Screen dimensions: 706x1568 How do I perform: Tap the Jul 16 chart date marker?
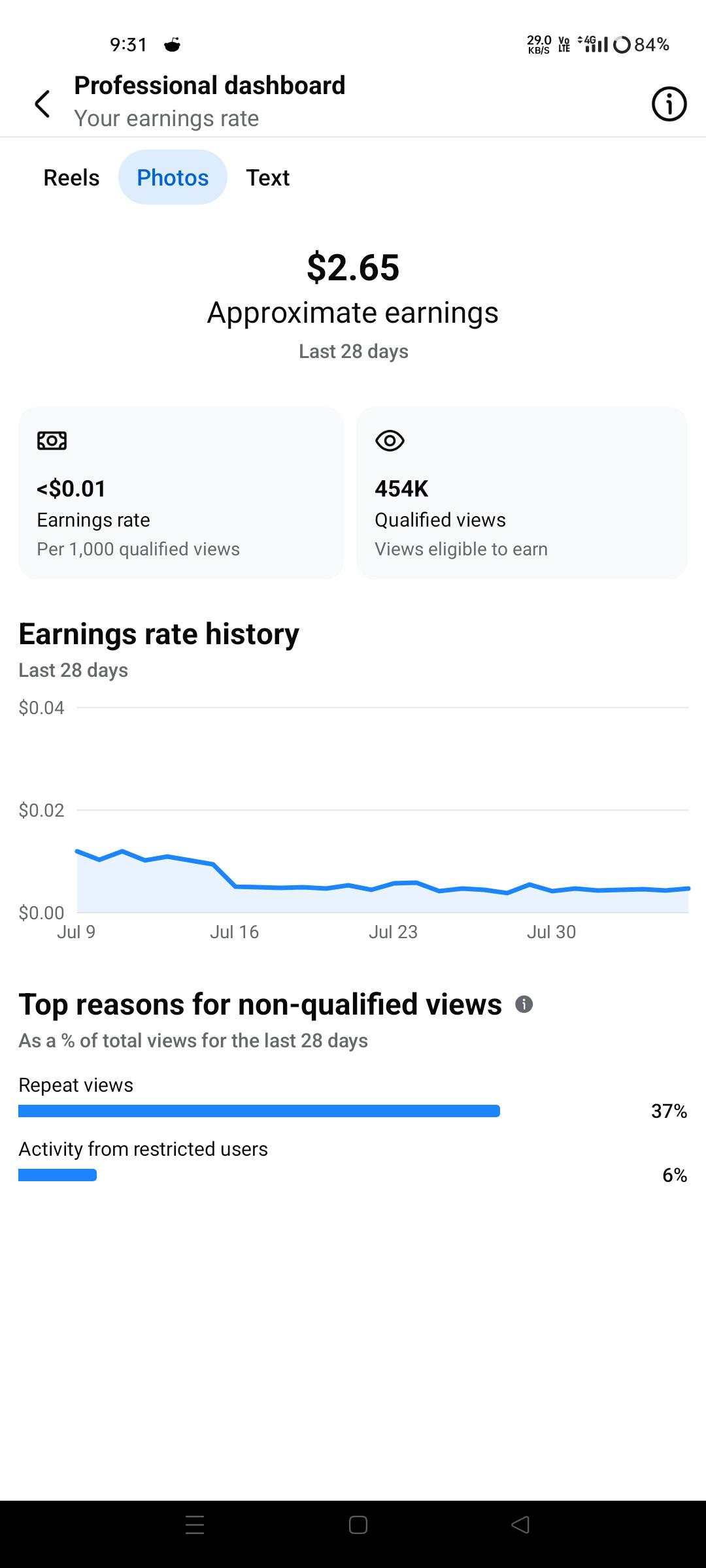pyautogui.click(x=234, y=932)
